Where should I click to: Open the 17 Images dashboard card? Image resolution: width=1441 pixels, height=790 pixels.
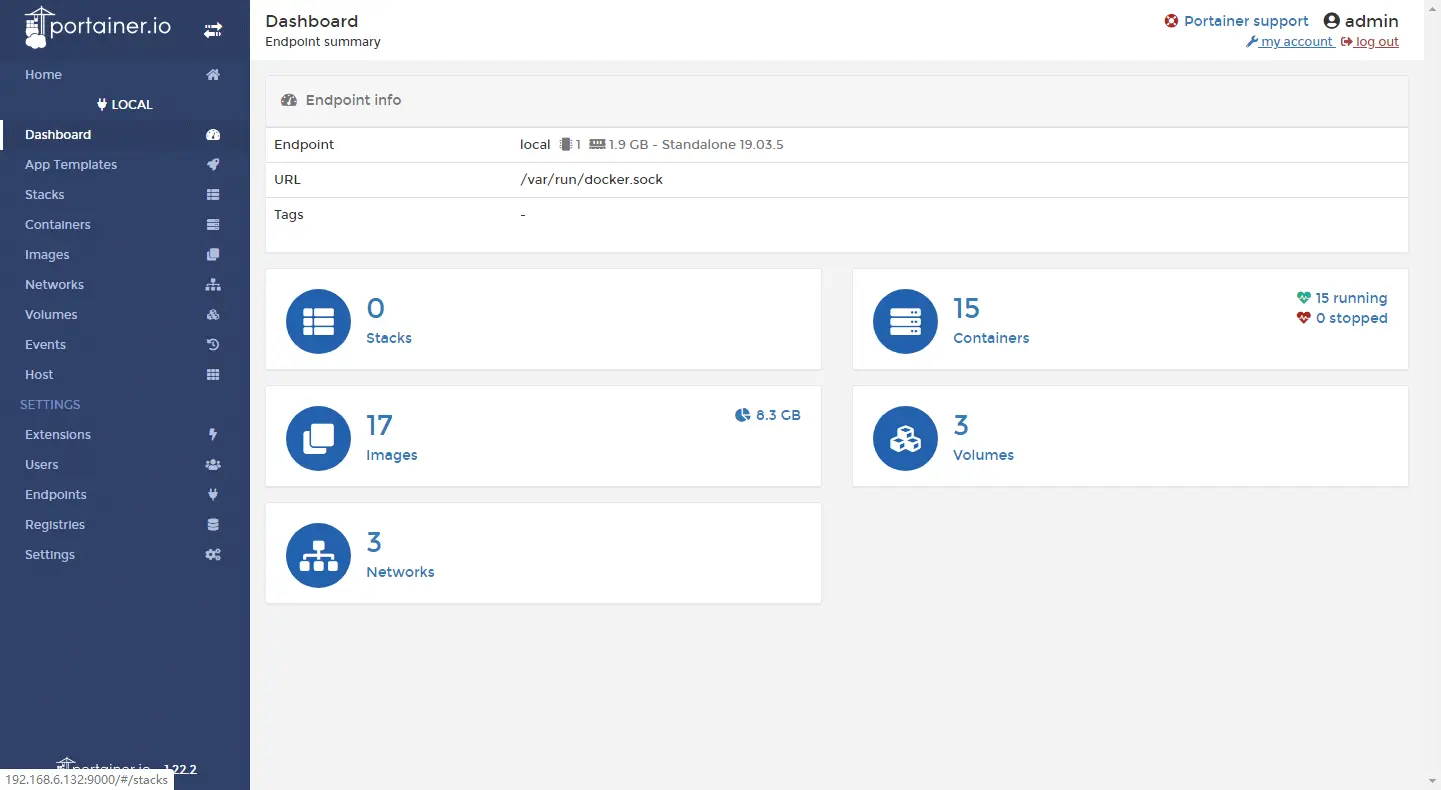coord(543,436)
